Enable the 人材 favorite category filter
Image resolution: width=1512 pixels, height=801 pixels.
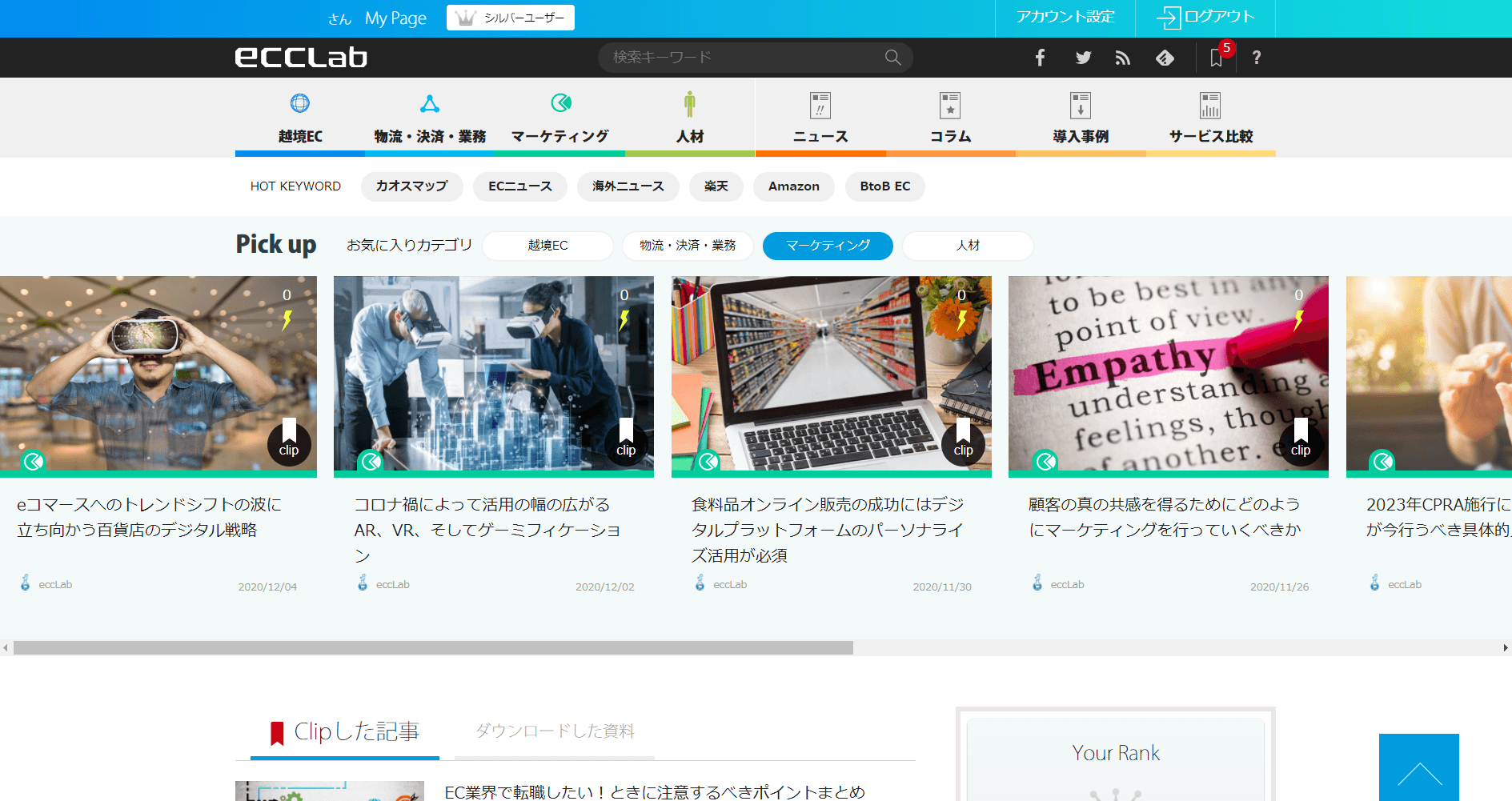point(967,246)
